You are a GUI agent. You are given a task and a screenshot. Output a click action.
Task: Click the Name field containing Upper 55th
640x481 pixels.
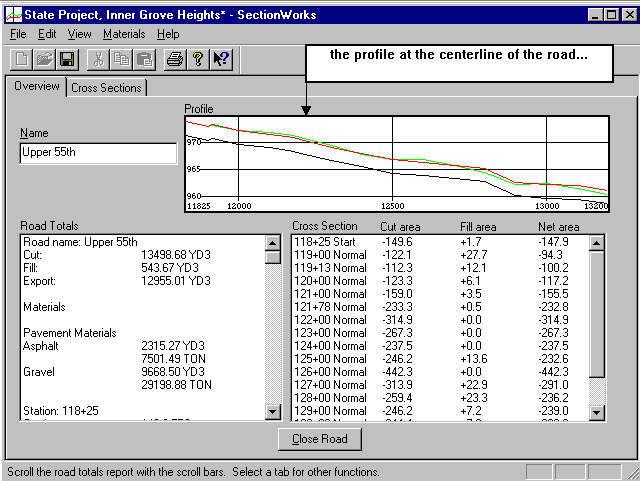coord(98,153)
